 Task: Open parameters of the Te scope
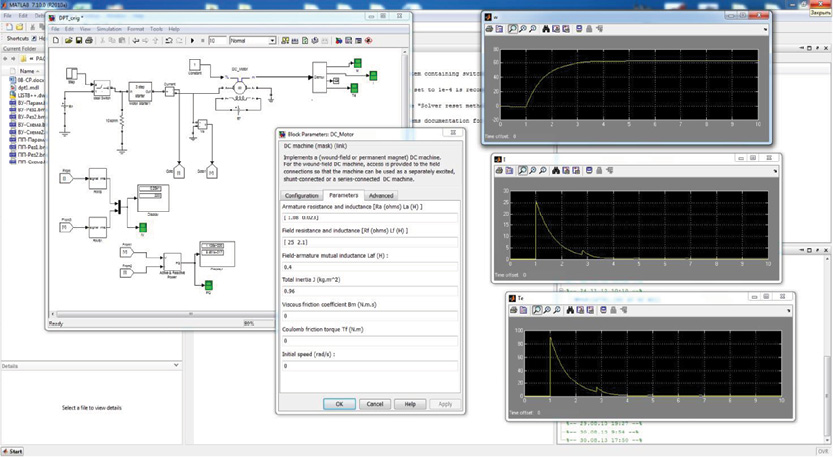524,310
